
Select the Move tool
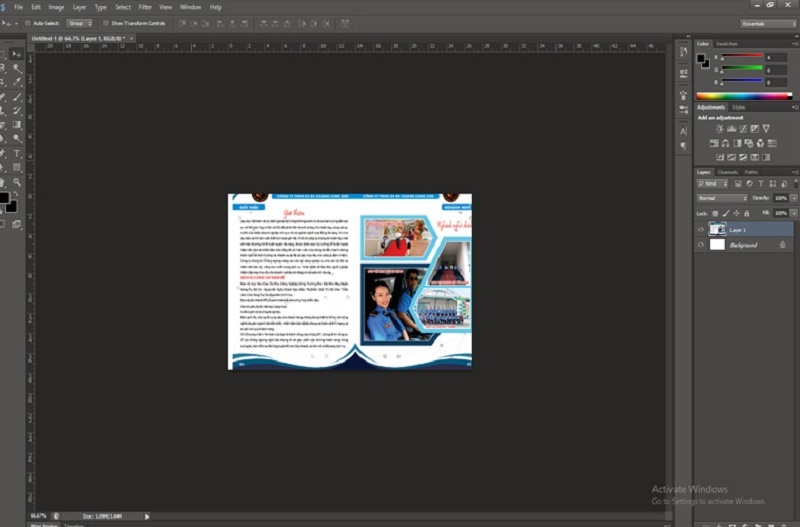(x=17, y=54)
